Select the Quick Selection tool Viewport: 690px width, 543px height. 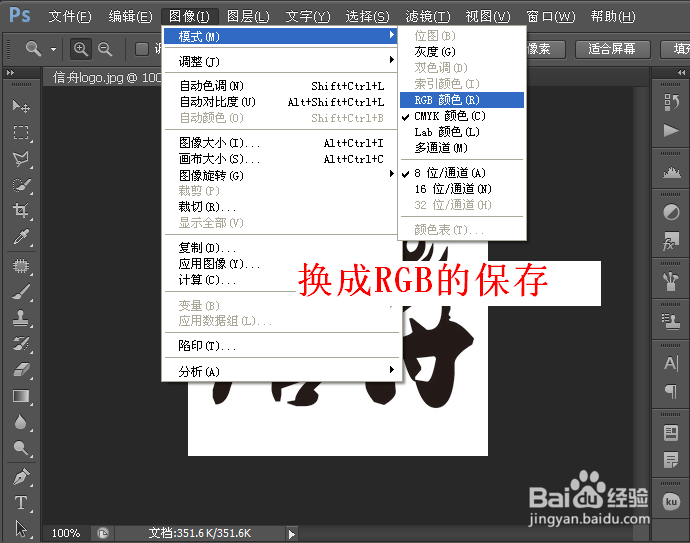(21, 185)
